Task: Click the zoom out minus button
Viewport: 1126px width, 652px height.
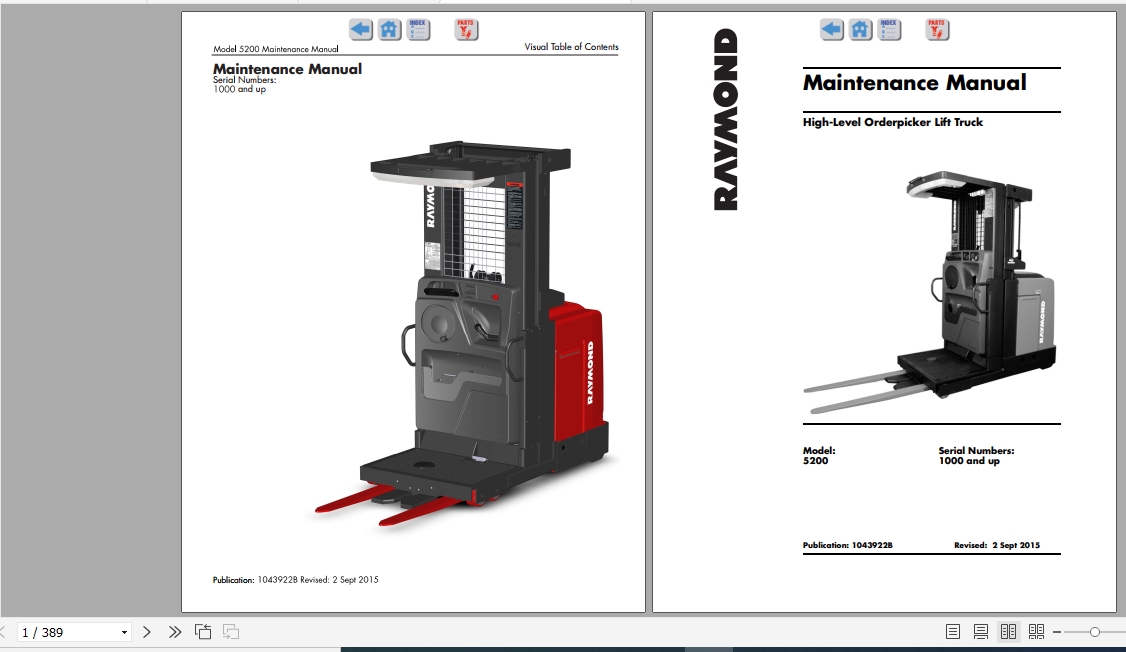Action: (1057, 632)
